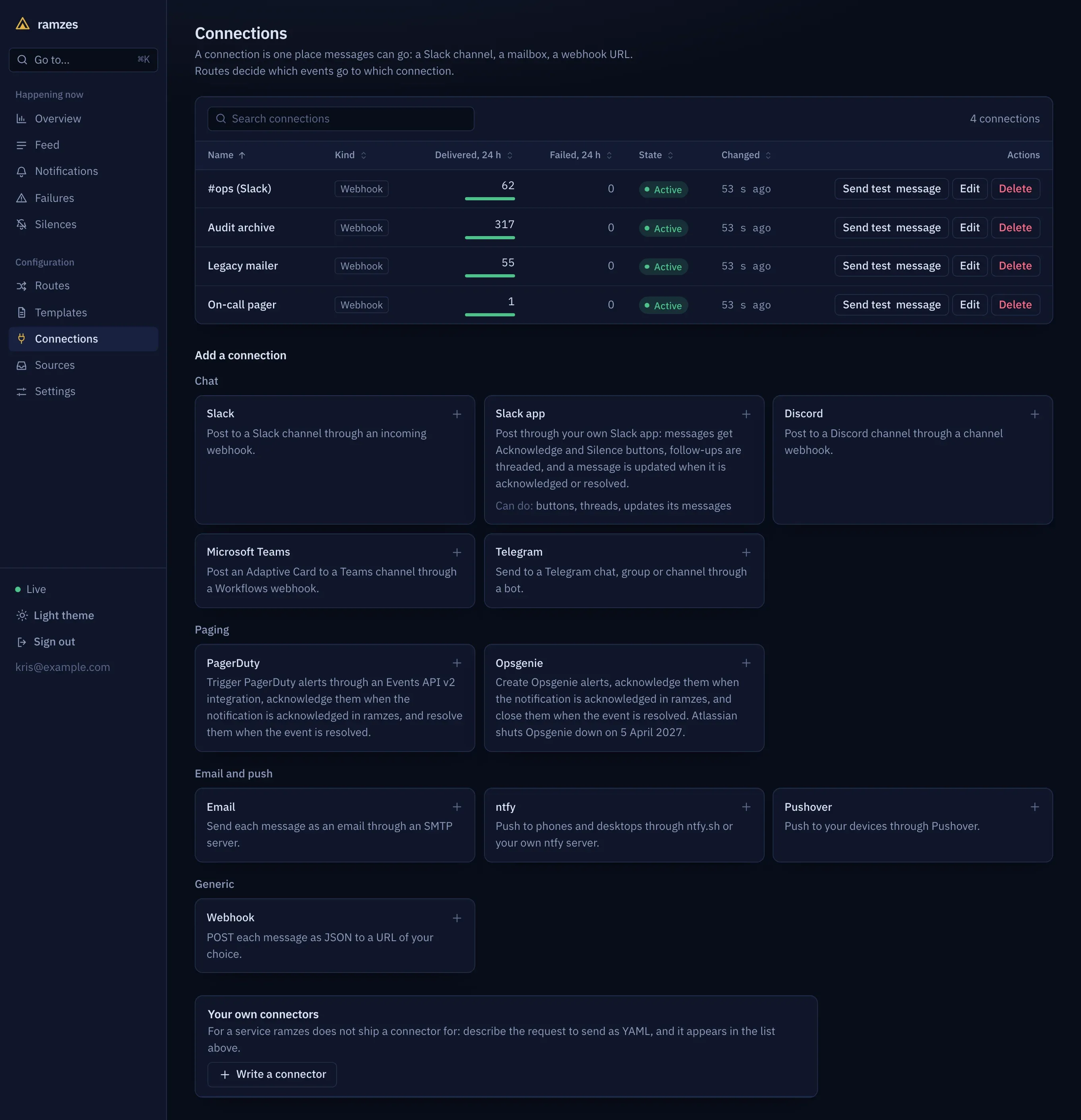Sort by Failed, 24 h column
This screenshot has width=1081, height=1120.
click(x=581, y=155)
